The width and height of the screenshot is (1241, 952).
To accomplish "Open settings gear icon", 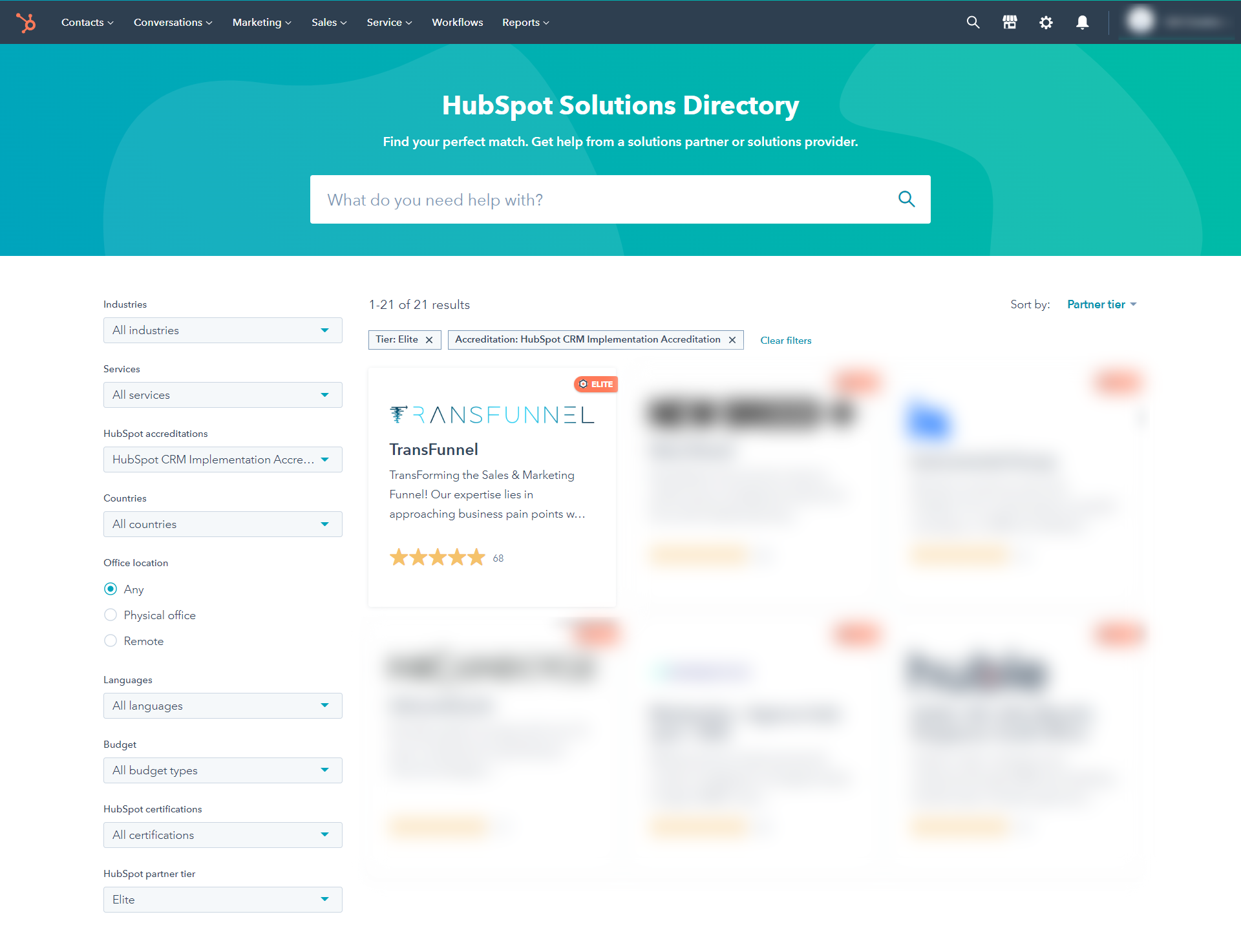I will pos(1046,23).
